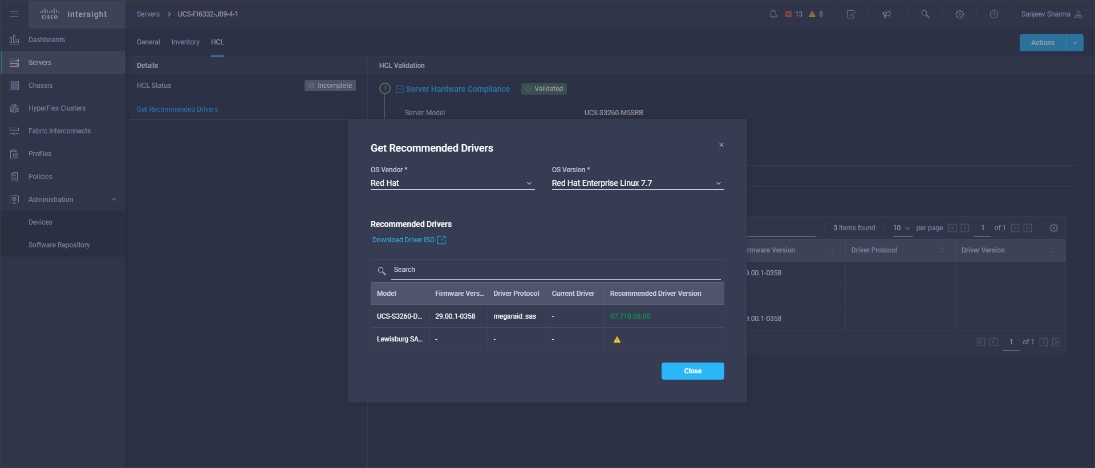Screen dimensions: 1095x468
Task: Click the Lewisburg SA... model cell
Action: [399, 339]
